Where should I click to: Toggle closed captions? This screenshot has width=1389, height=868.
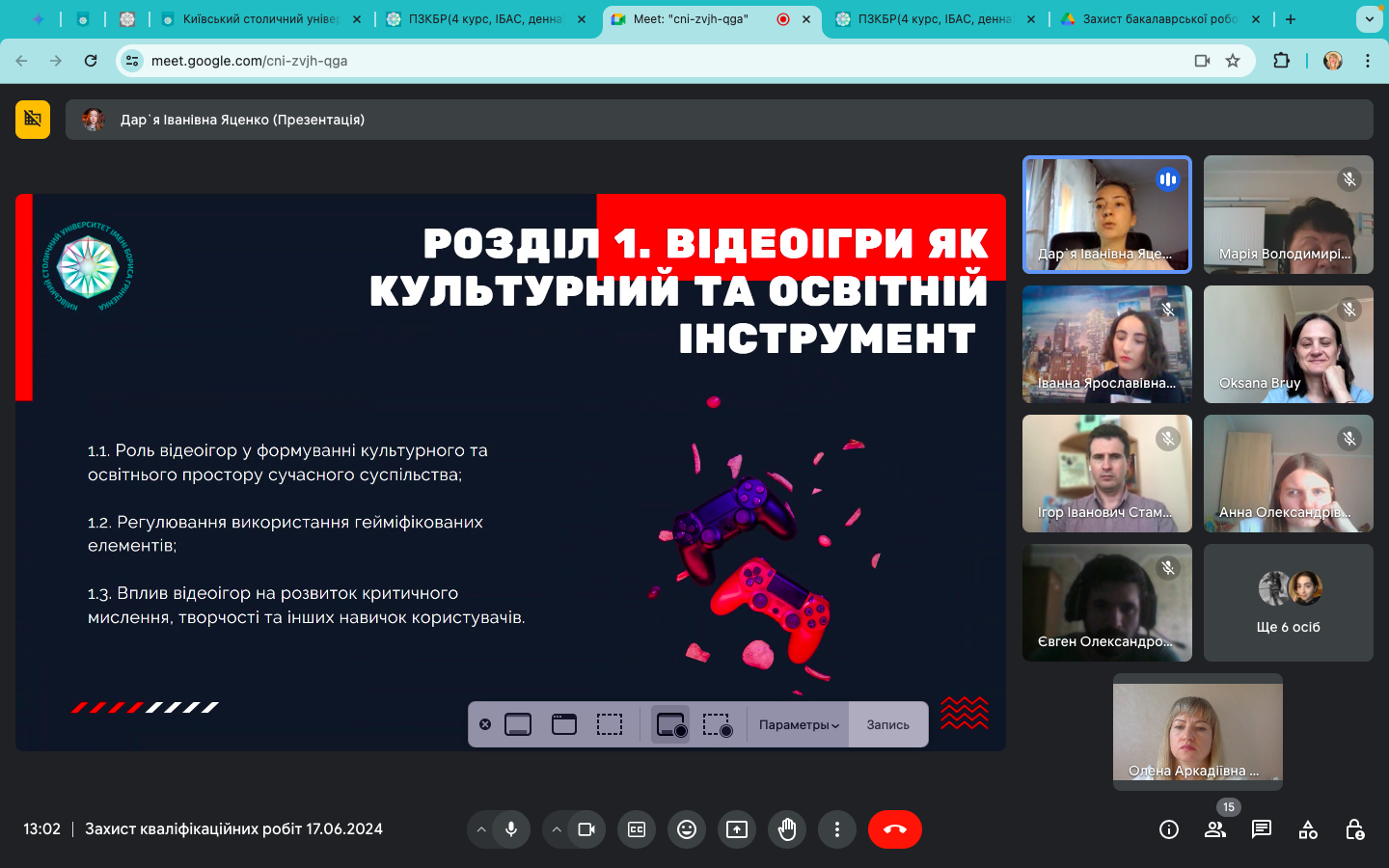pos(637,829)
